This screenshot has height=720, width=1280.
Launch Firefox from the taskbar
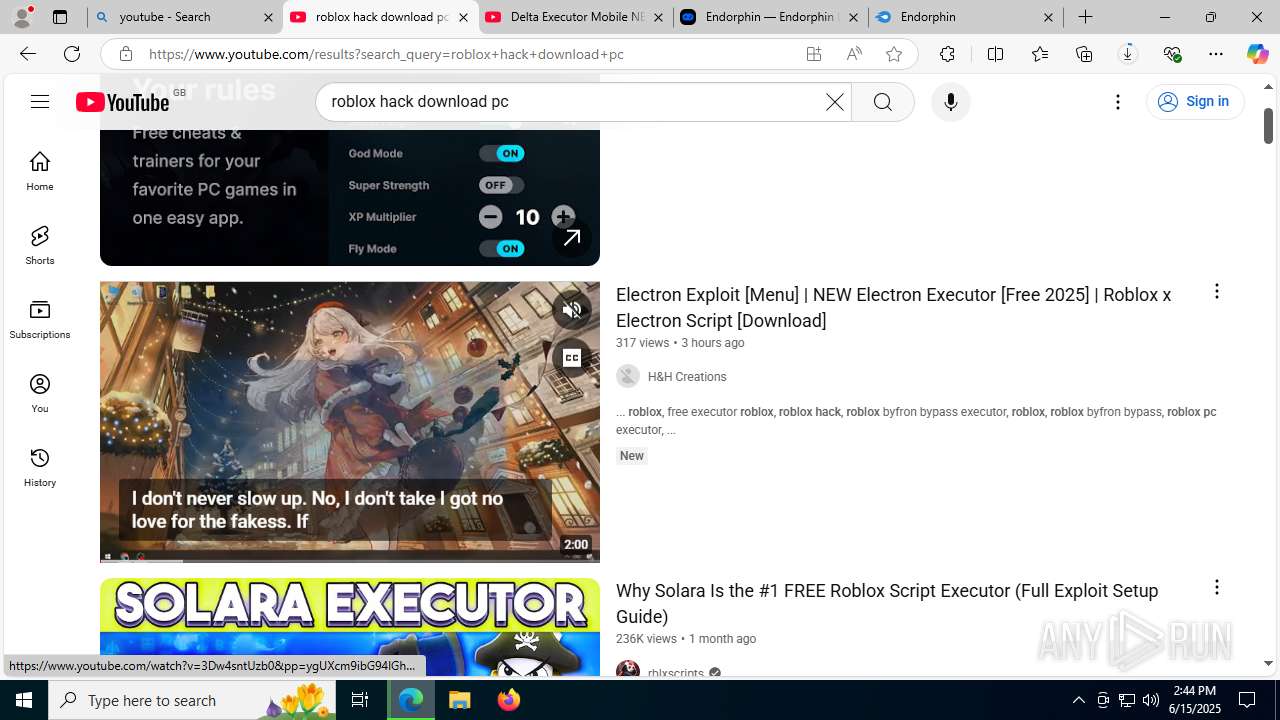(508, 700)
